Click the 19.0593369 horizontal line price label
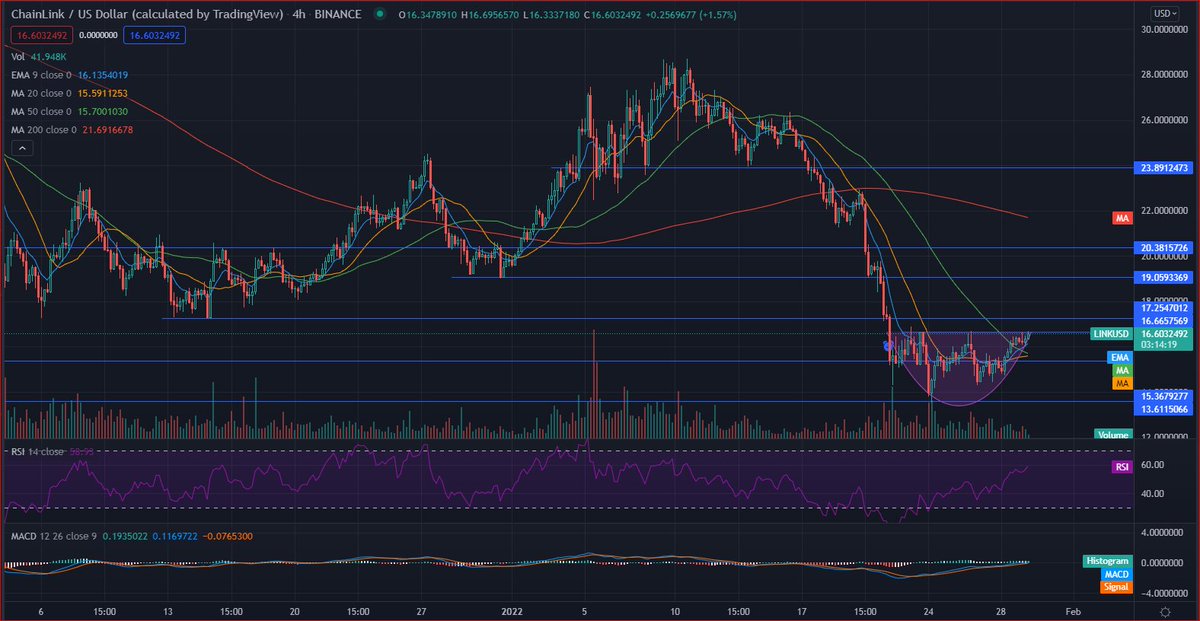The height and width of the screenshot is (621, 1200). click(x=1163, y=277)
